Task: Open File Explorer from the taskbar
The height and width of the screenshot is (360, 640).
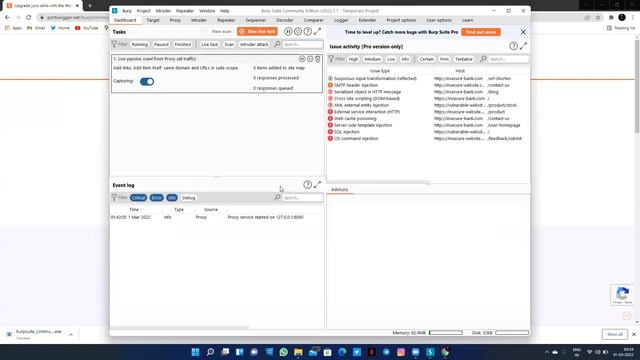Action: [298, 352]
